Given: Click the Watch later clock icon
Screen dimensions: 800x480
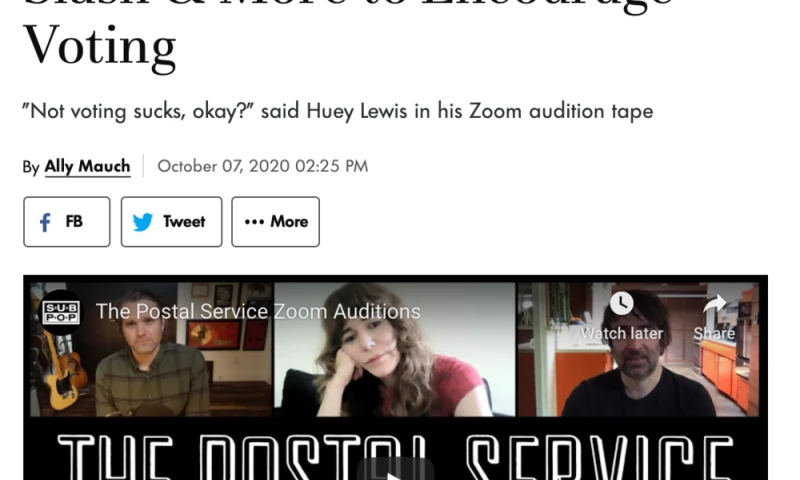Looking at the screenshot, I should tap(621, 304).
